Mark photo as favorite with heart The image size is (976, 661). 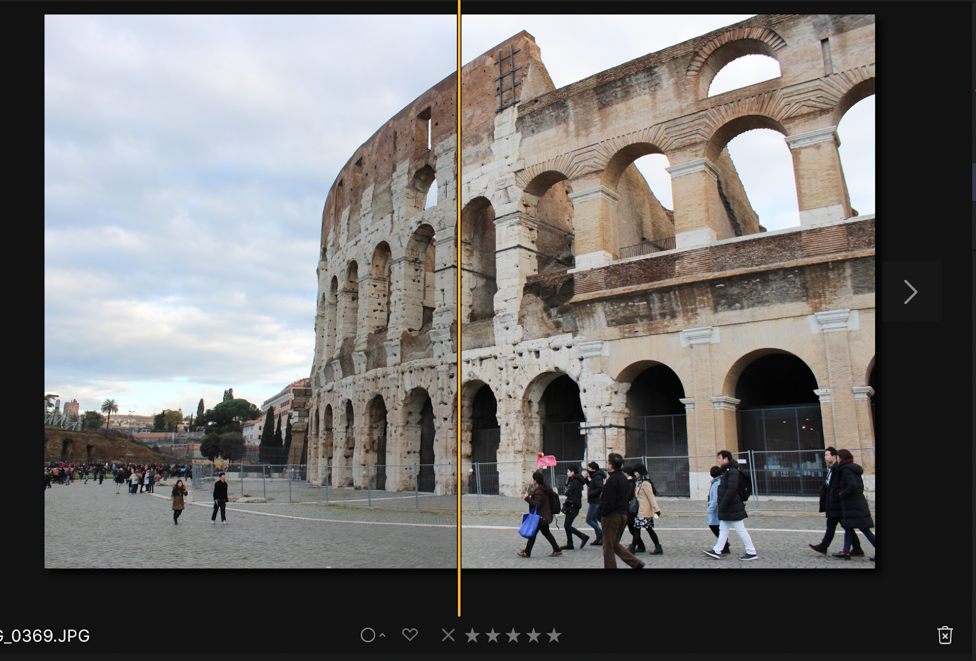click(x=410, y=635)
